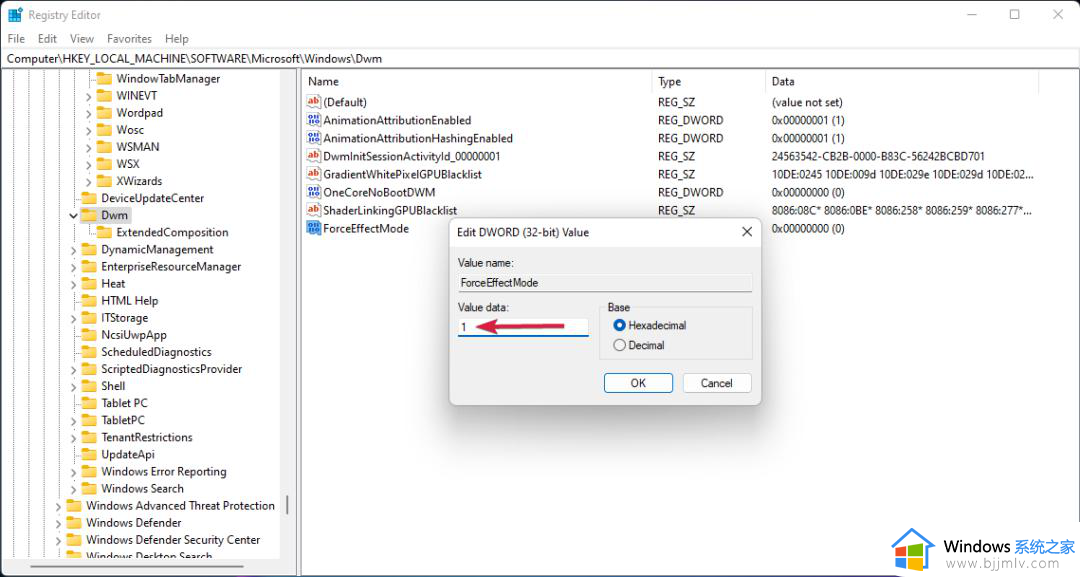Click the ScheduledDiagnostics folder icon
This screenshot has width=1080, height=577.
[89, 352]
